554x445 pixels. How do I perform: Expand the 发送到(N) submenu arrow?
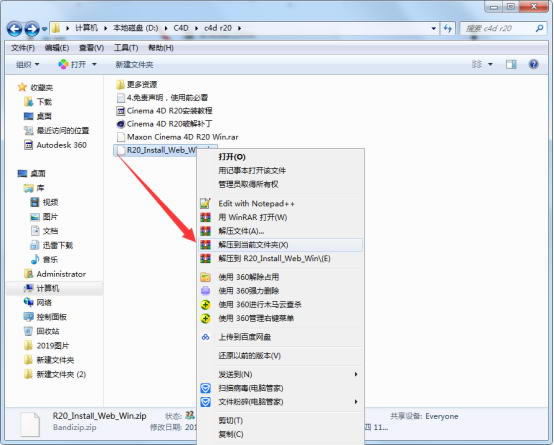(356, 374)
